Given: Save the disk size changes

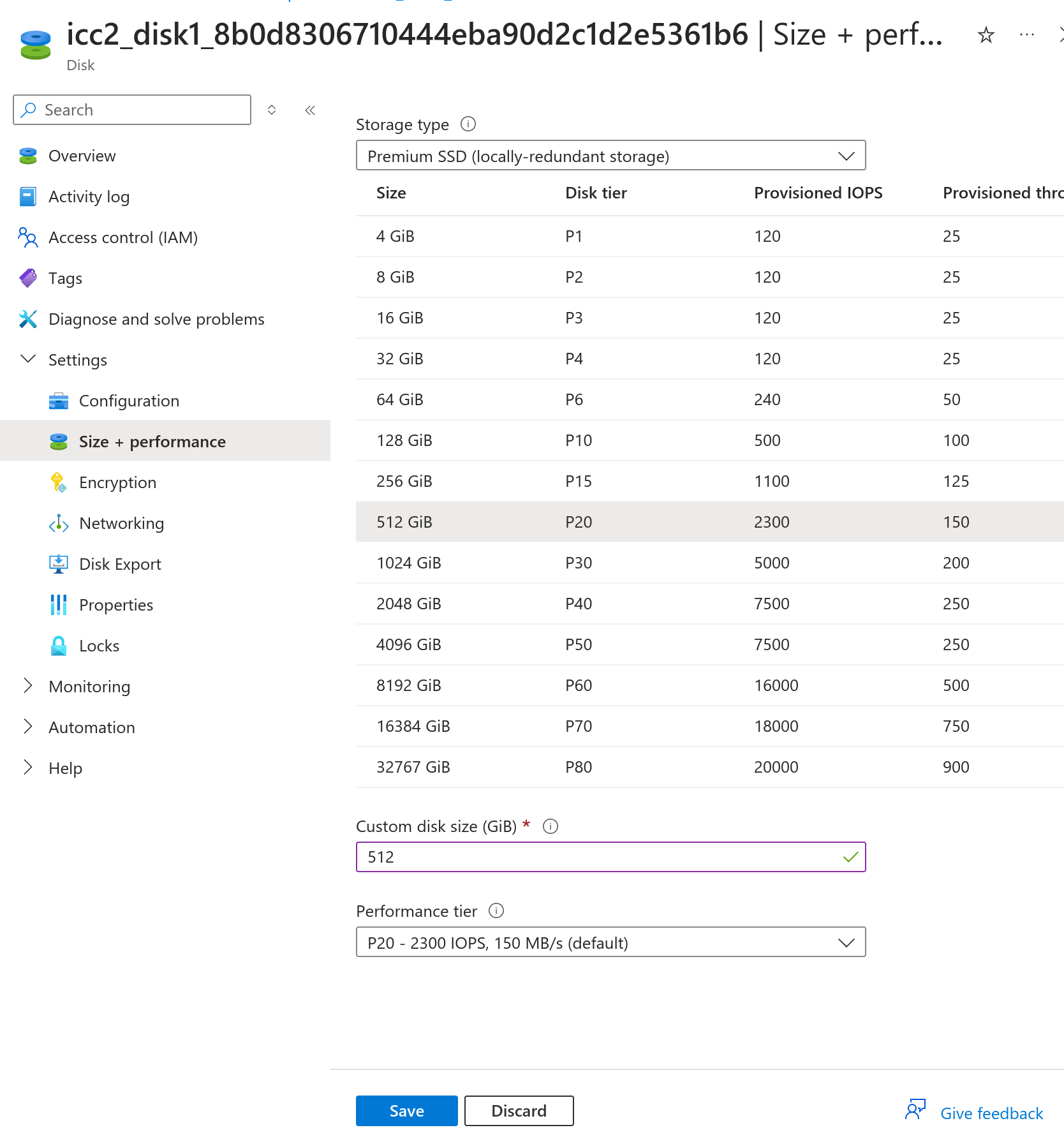Looking at the screenshot, I should pyautogui.click(x=406, y=1111).
